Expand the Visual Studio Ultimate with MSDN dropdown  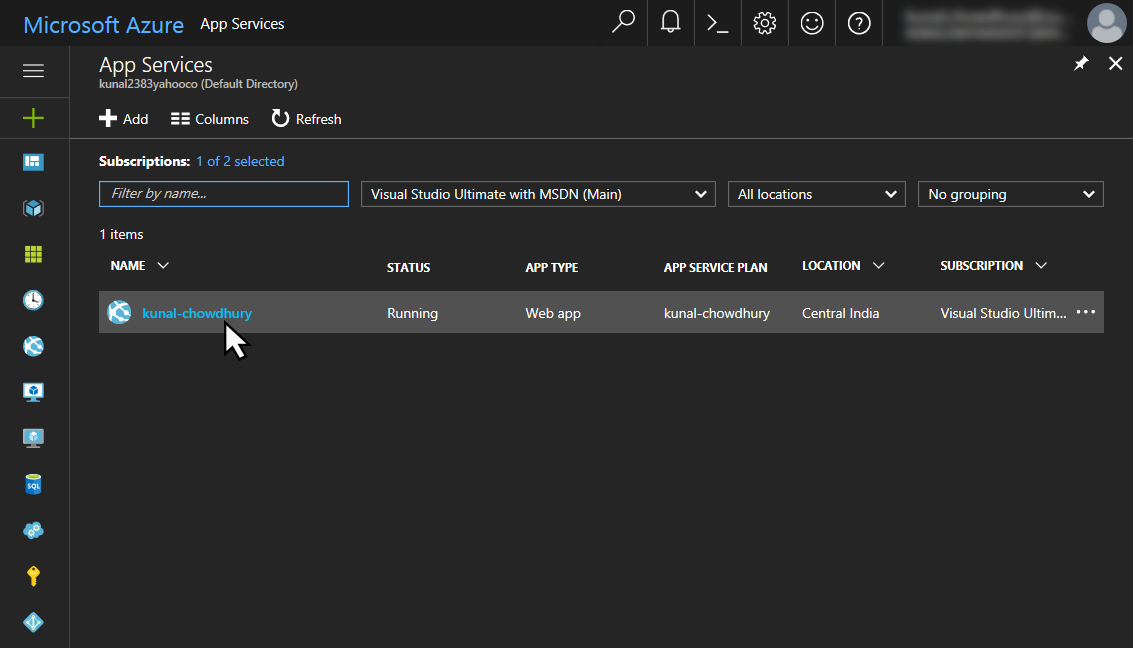[x=538, y=194]
